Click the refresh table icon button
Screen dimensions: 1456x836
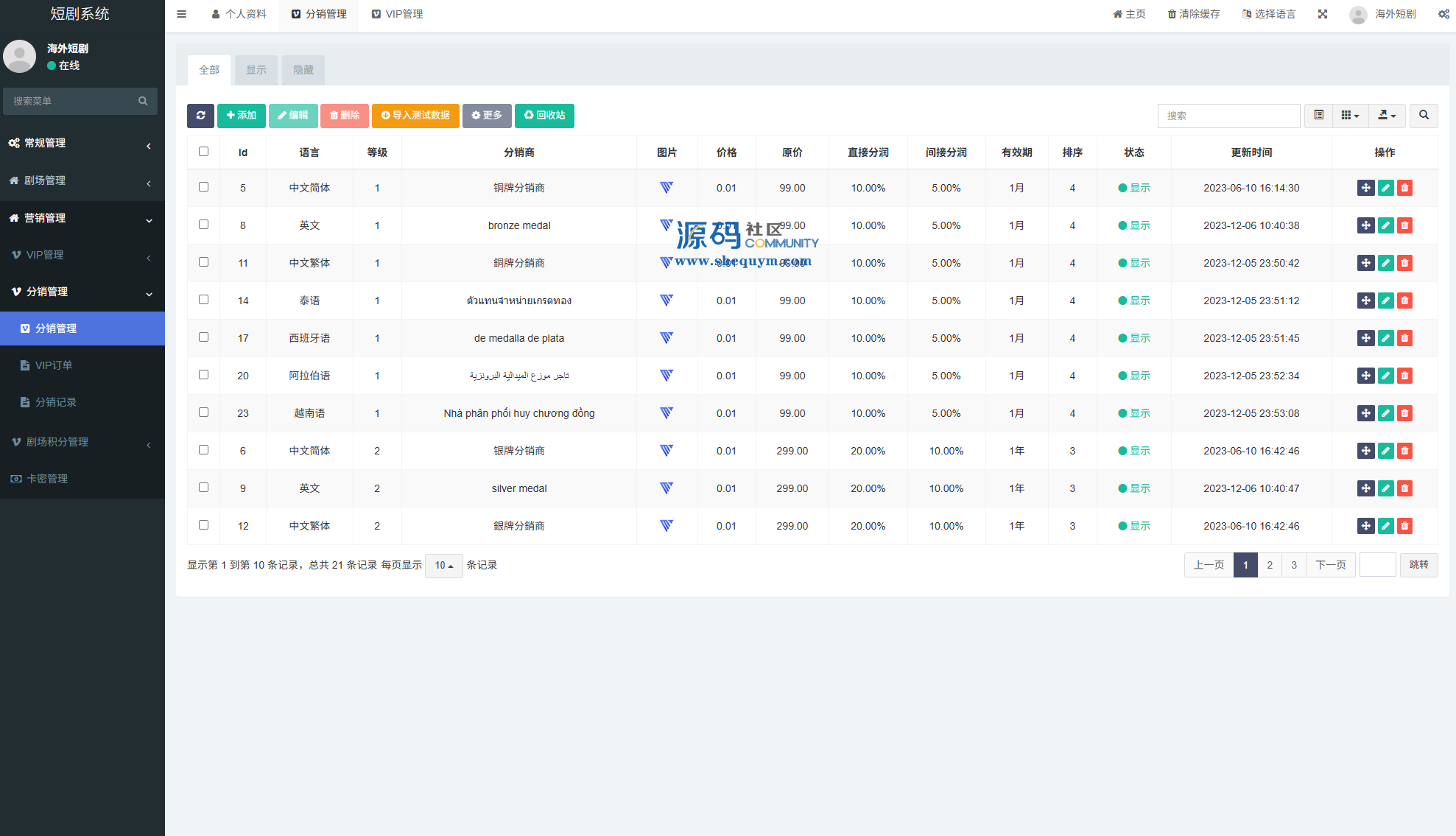pos(200,116)
